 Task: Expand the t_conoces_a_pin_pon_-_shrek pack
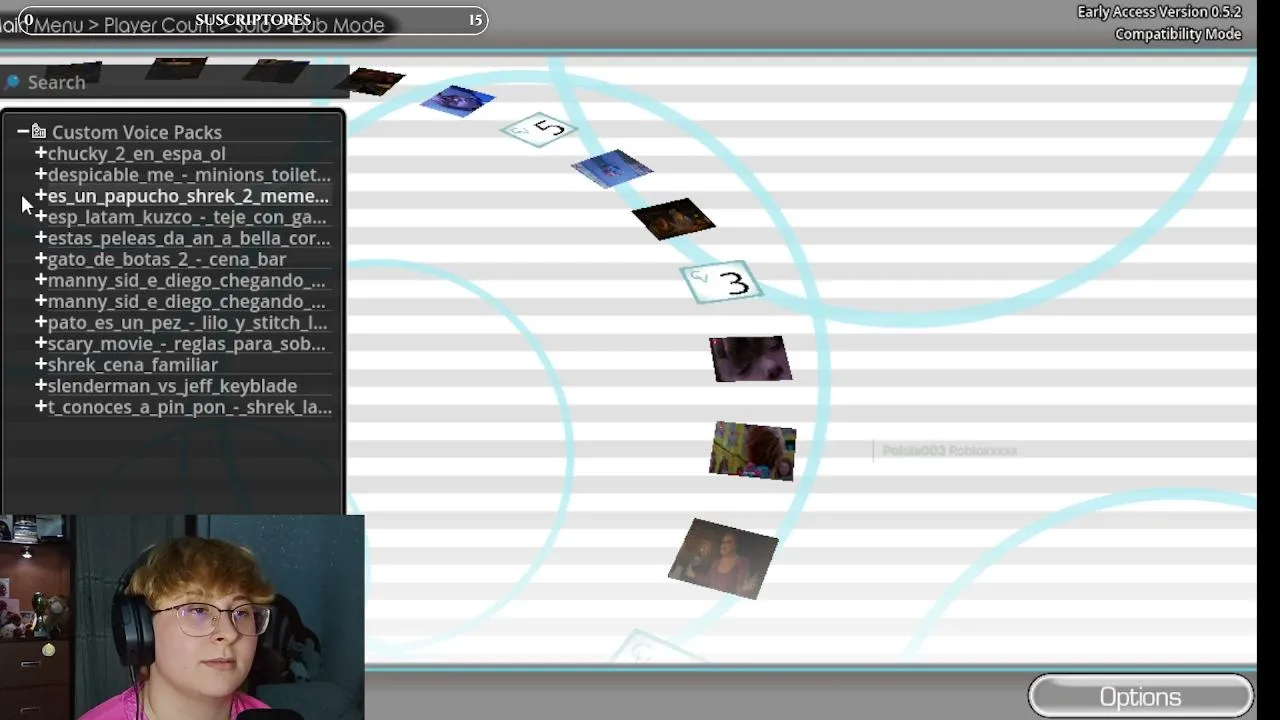pyautogui.click(x=41, y=406)
